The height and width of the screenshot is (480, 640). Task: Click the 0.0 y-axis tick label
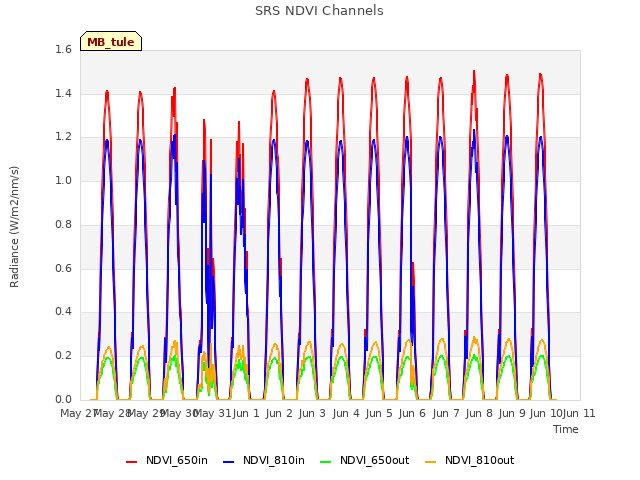63,399
